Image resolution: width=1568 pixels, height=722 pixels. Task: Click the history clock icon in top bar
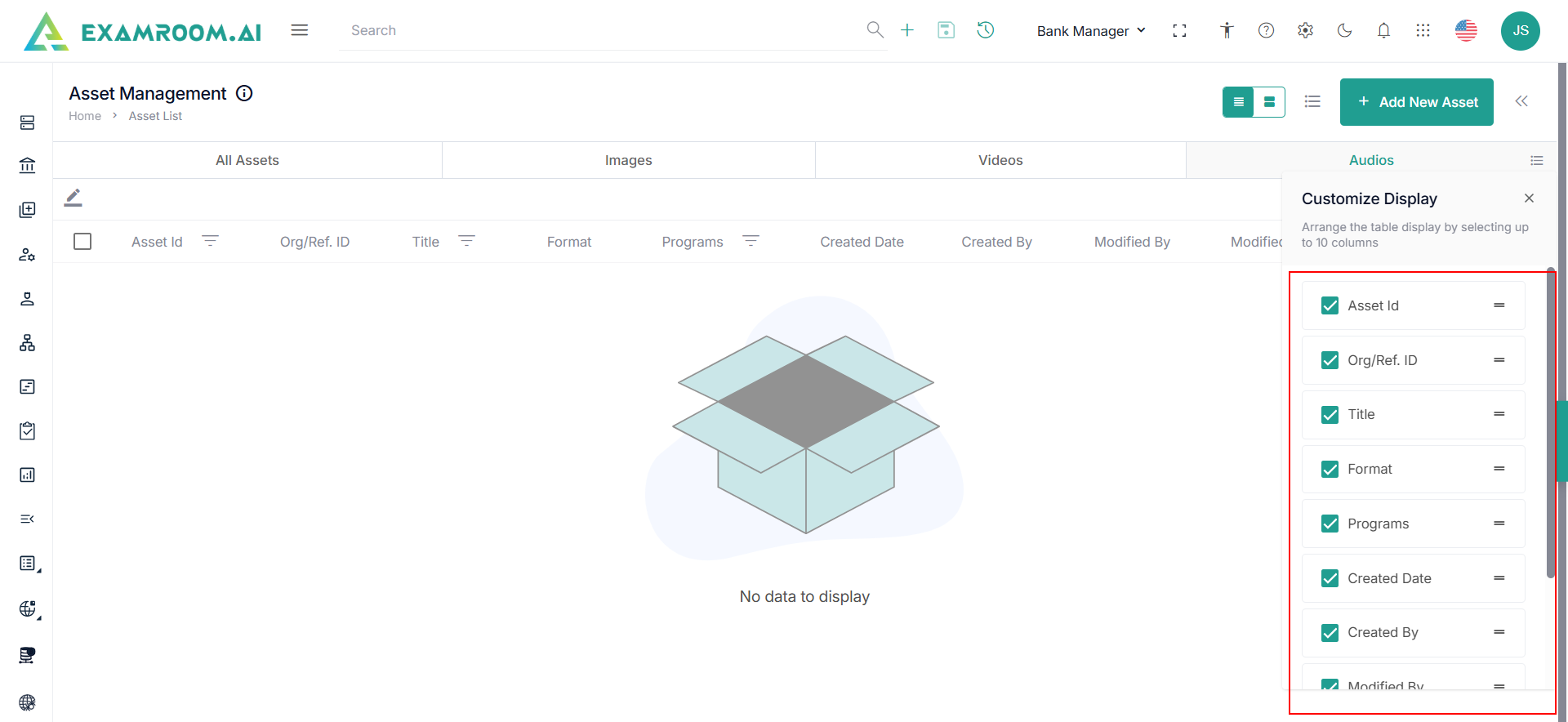click(986, 30)
